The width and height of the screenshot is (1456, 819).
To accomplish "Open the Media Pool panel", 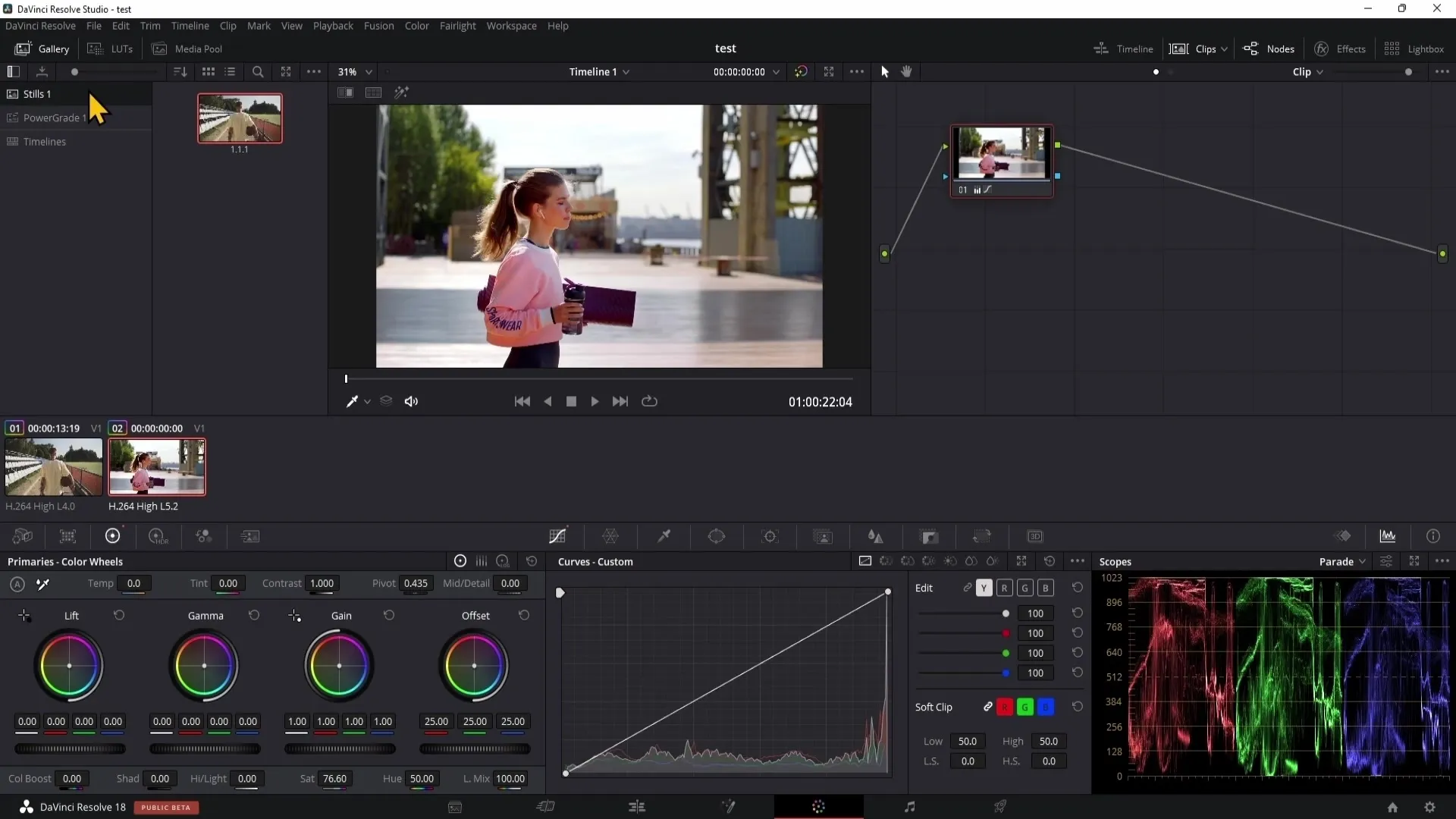I will point(187,49).
